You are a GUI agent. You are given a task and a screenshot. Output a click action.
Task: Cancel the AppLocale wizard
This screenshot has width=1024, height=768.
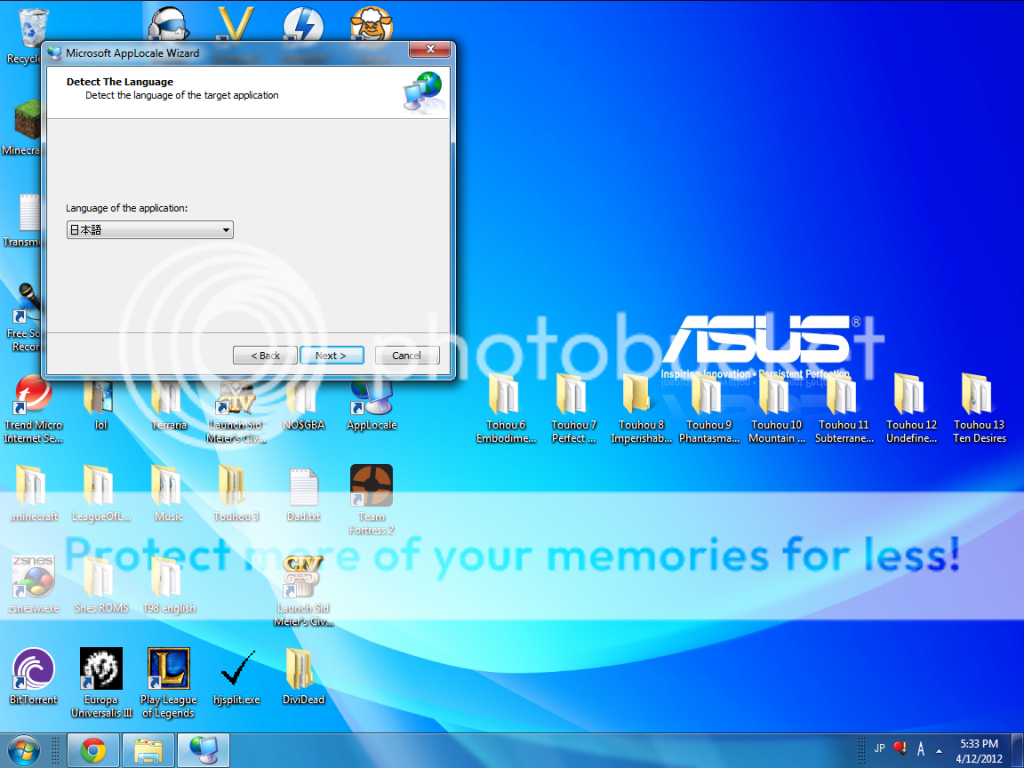pyautogui.click(x=407, y=355)
